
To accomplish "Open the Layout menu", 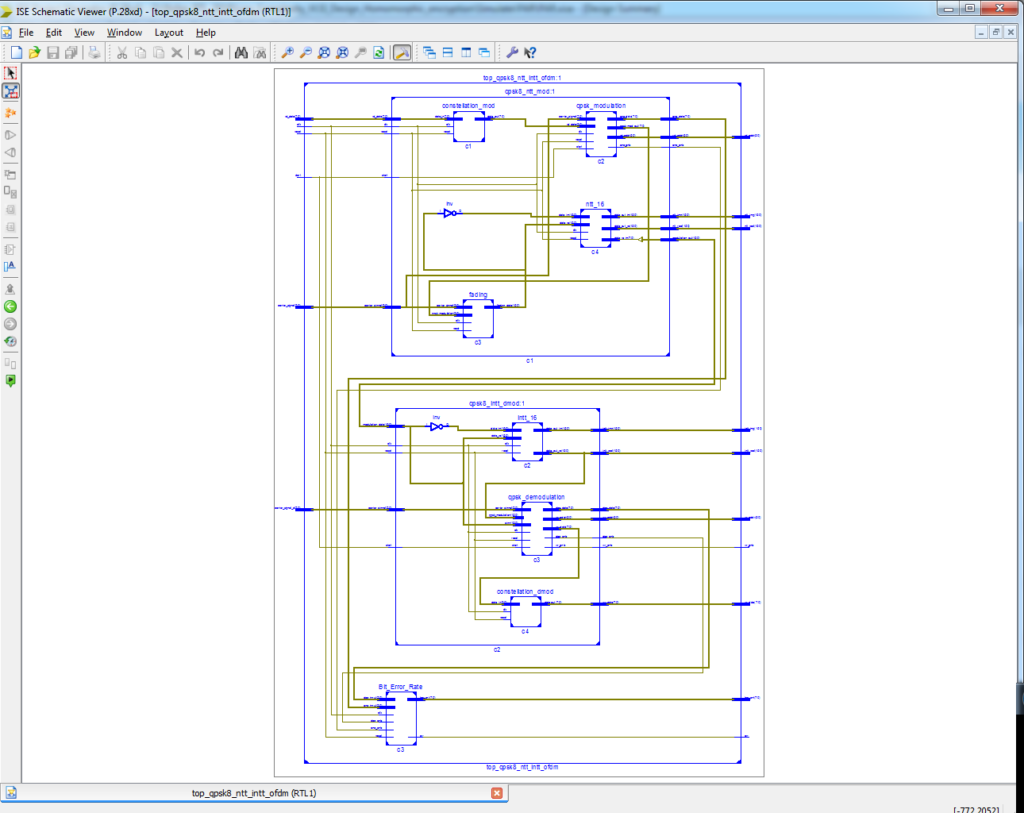I will [168, 32].
